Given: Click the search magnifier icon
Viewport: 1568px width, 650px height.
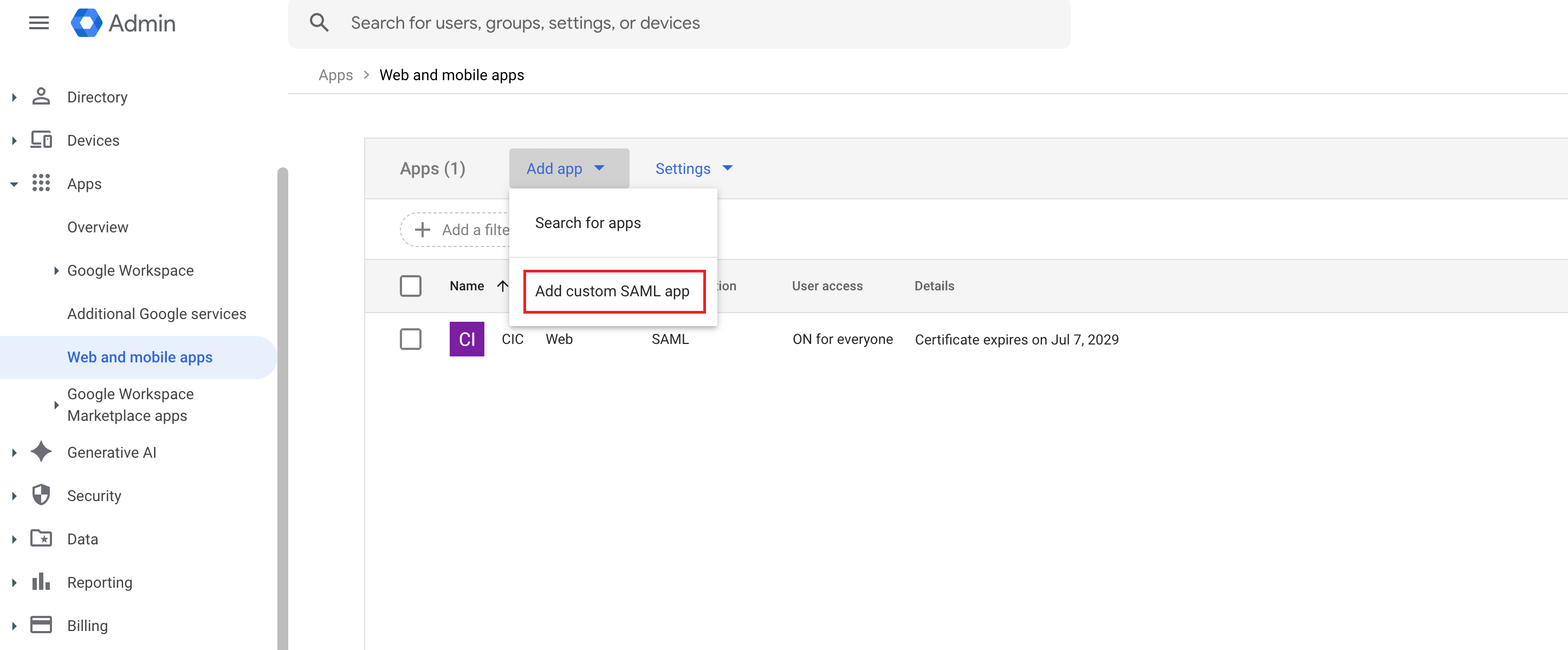Looking at the screenshot, I should 319,23.
